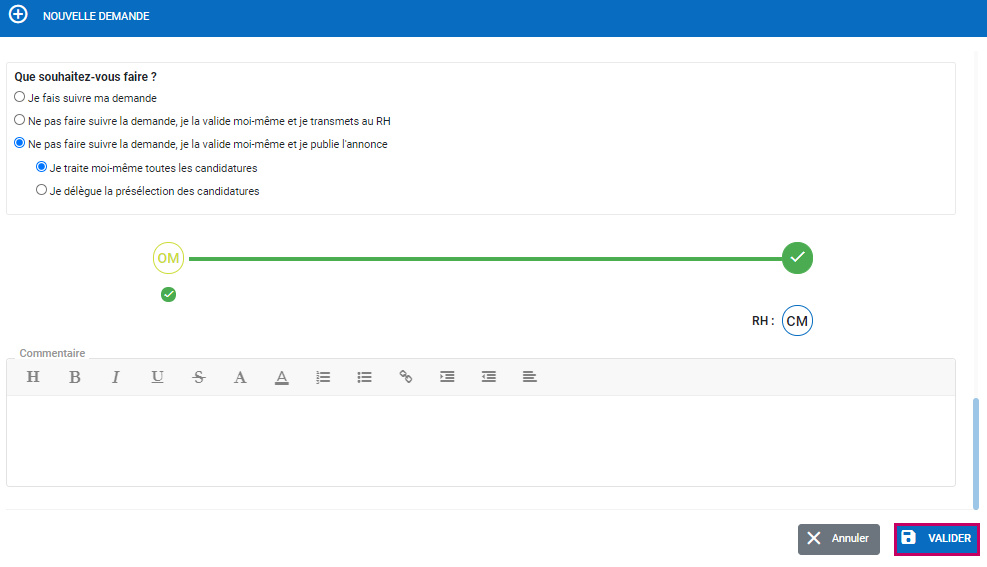Toggle italic formatting in comment toolbar
Screen dimensions: 987x567
point(116,377)
